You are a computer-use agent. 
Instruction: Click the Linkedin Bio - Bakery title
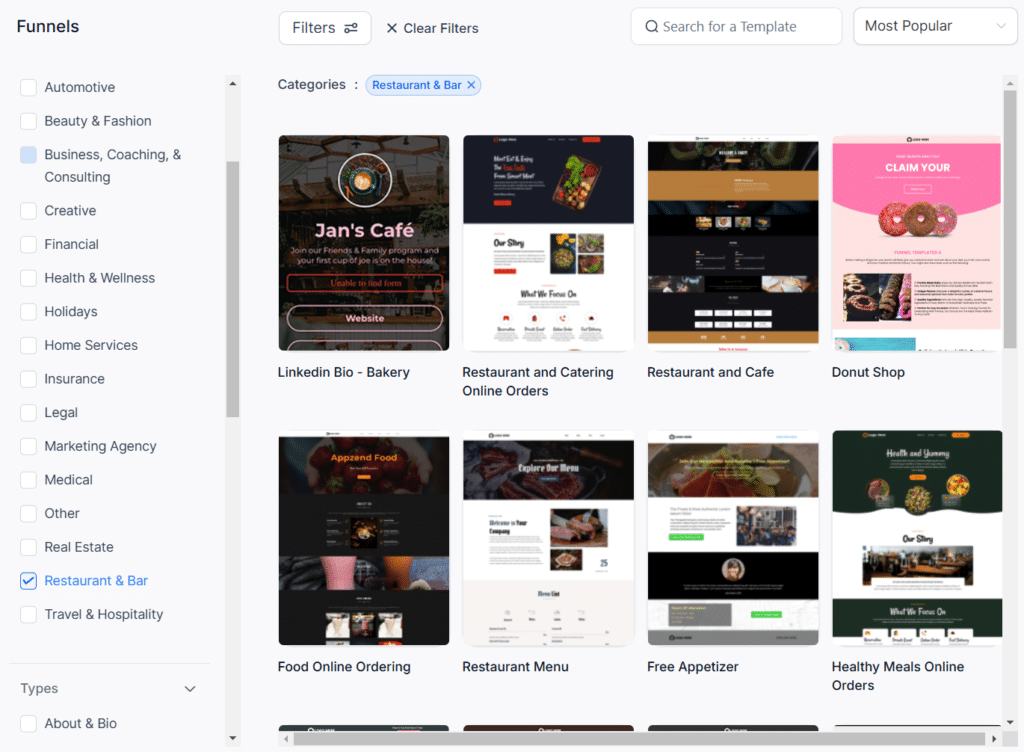[344, 372]
